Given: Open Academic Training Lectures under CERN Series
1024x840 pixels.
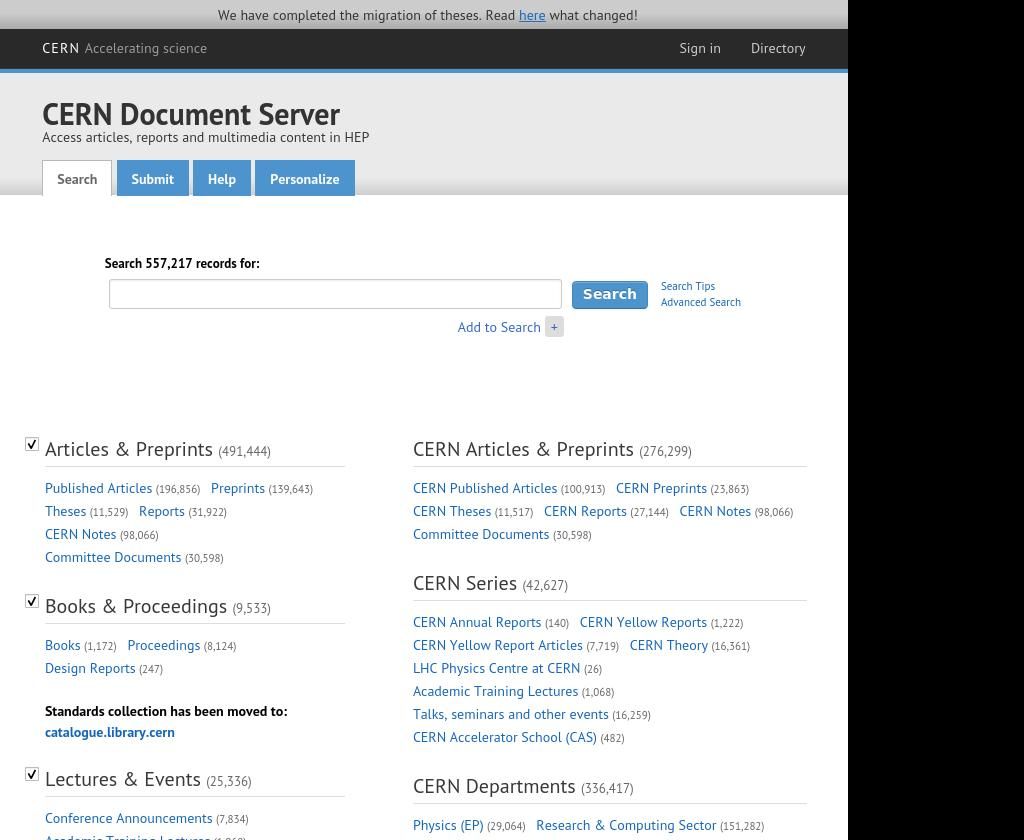Looking at the screenshot, I should (x=496, y=691).
